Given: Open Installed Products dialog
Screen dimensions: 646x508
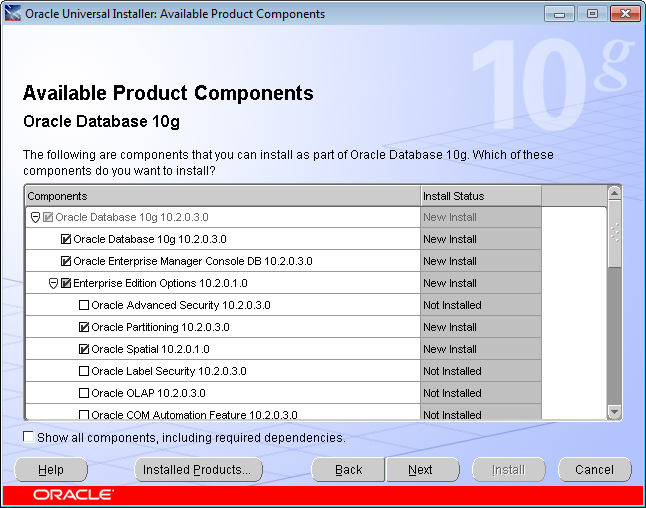Looking at the screenshot, I should [x=198, y=470].
